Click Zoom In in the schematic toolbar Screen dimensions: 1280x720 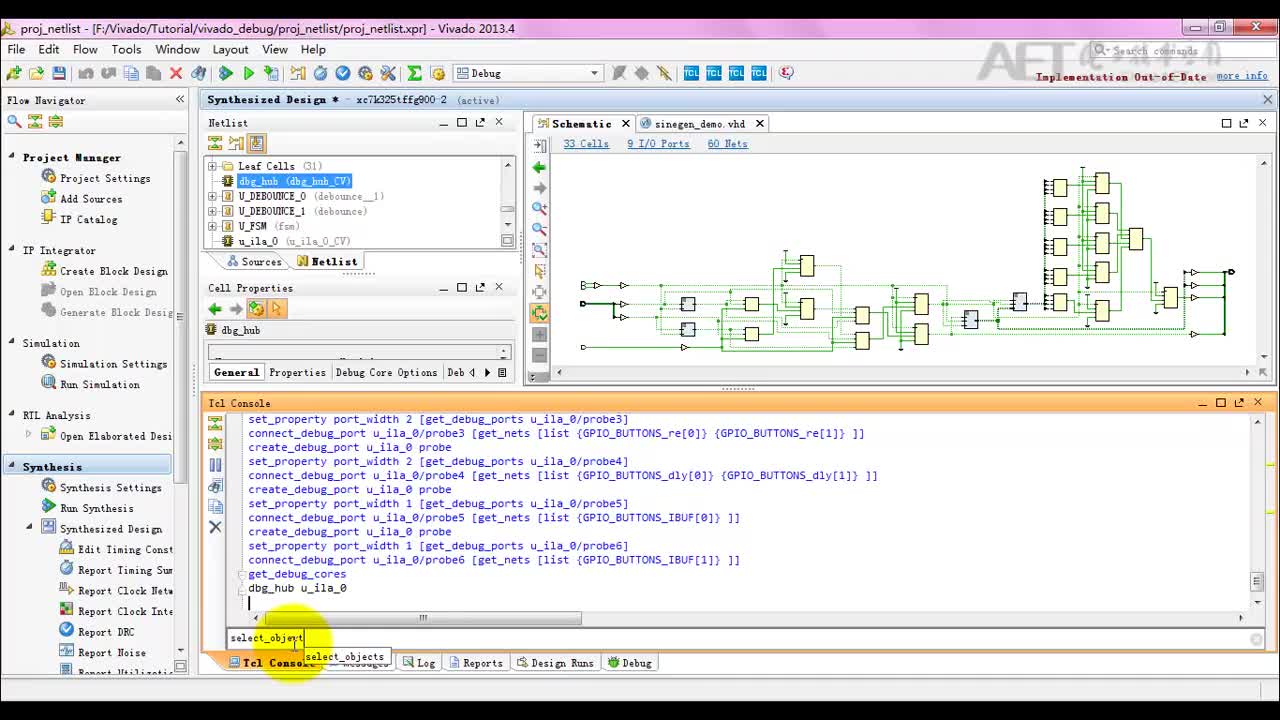540,208
